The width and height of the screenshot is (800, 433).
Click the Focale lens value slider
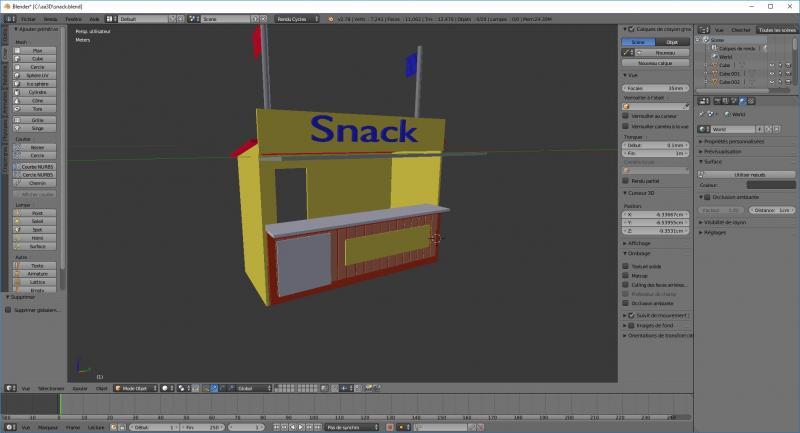[x=655, y=87]
